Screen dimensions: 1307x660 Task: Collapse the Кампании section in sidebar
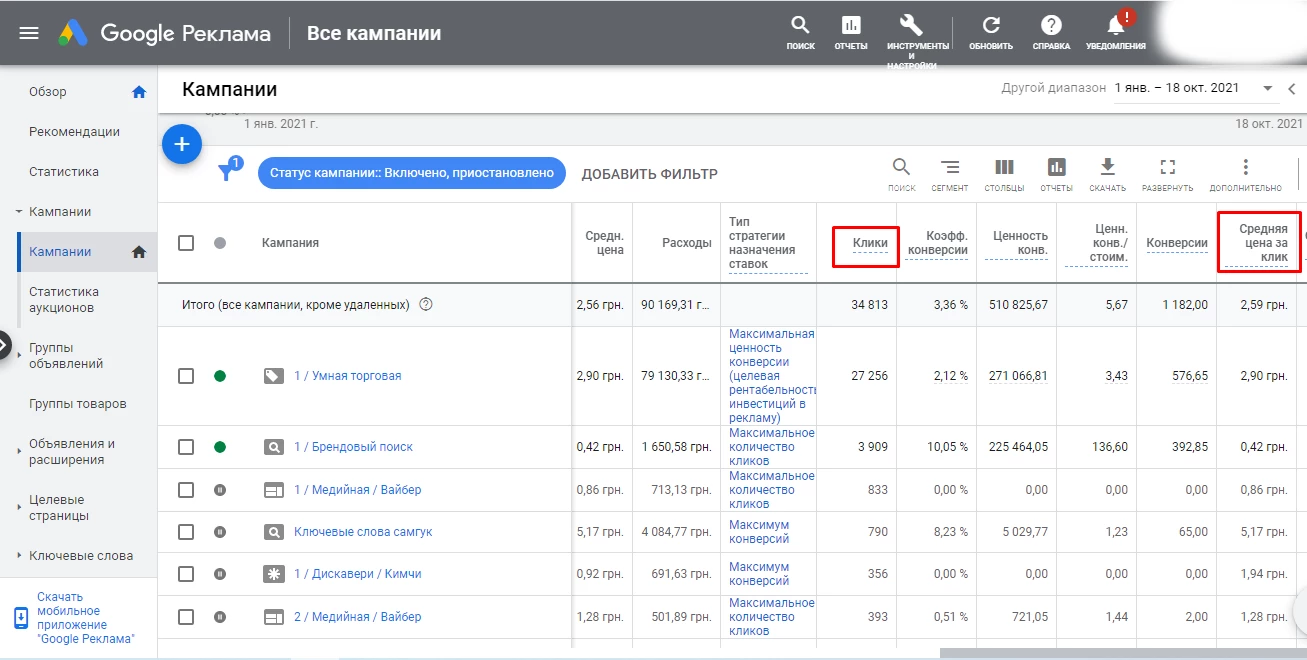[19, 212]
